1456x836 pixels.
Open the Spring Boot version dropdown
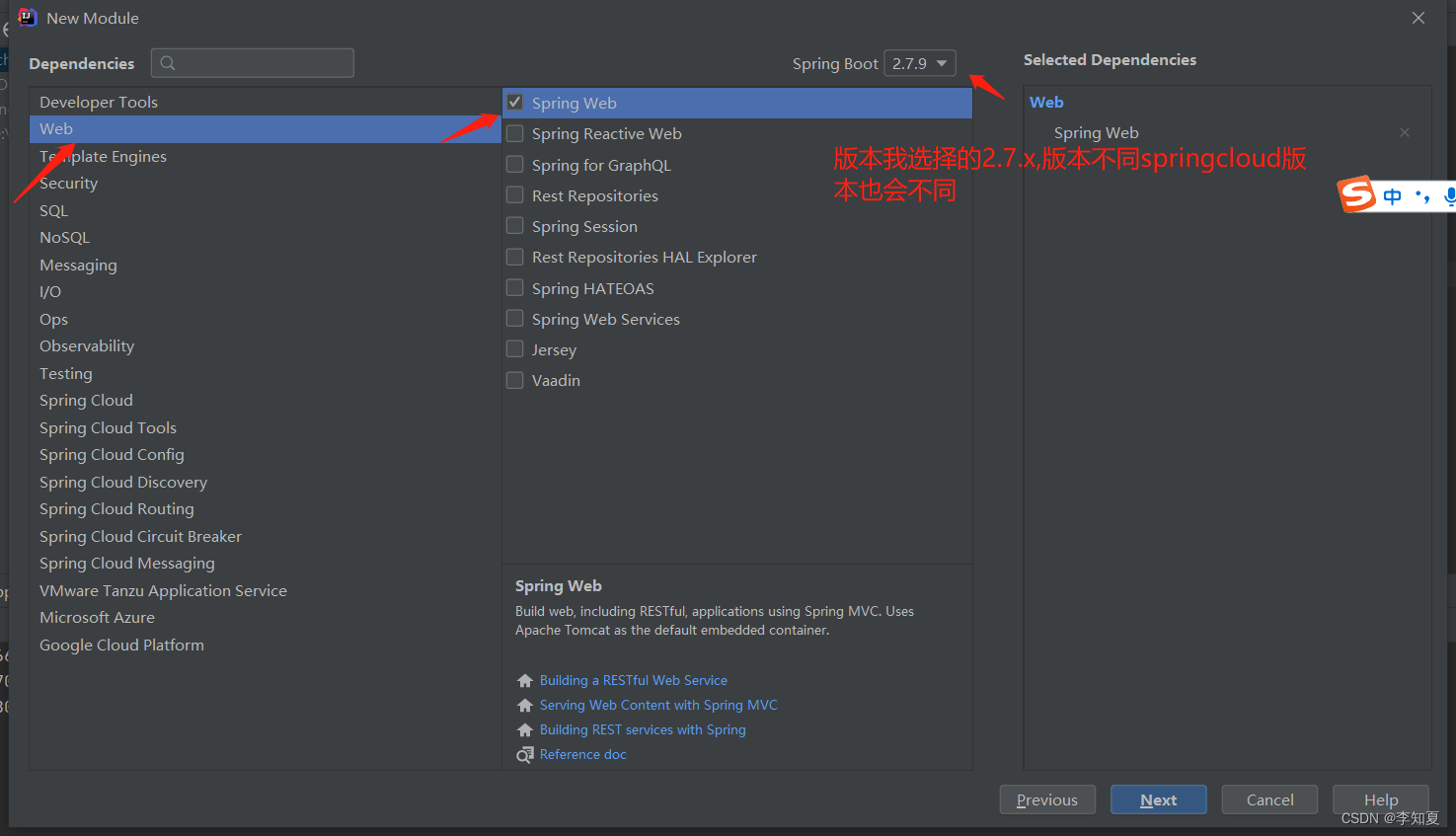tap(920, 63)
